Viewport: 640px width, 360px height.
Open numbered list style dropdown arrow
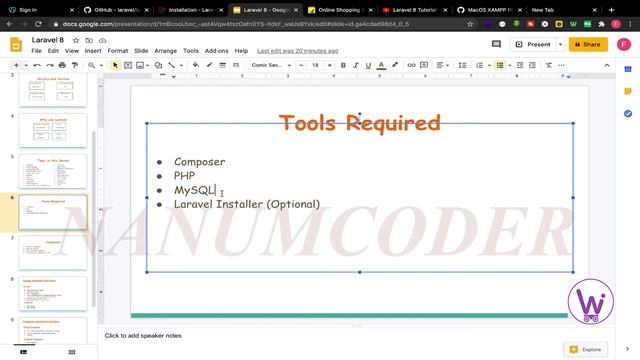(x=489, y=65)
